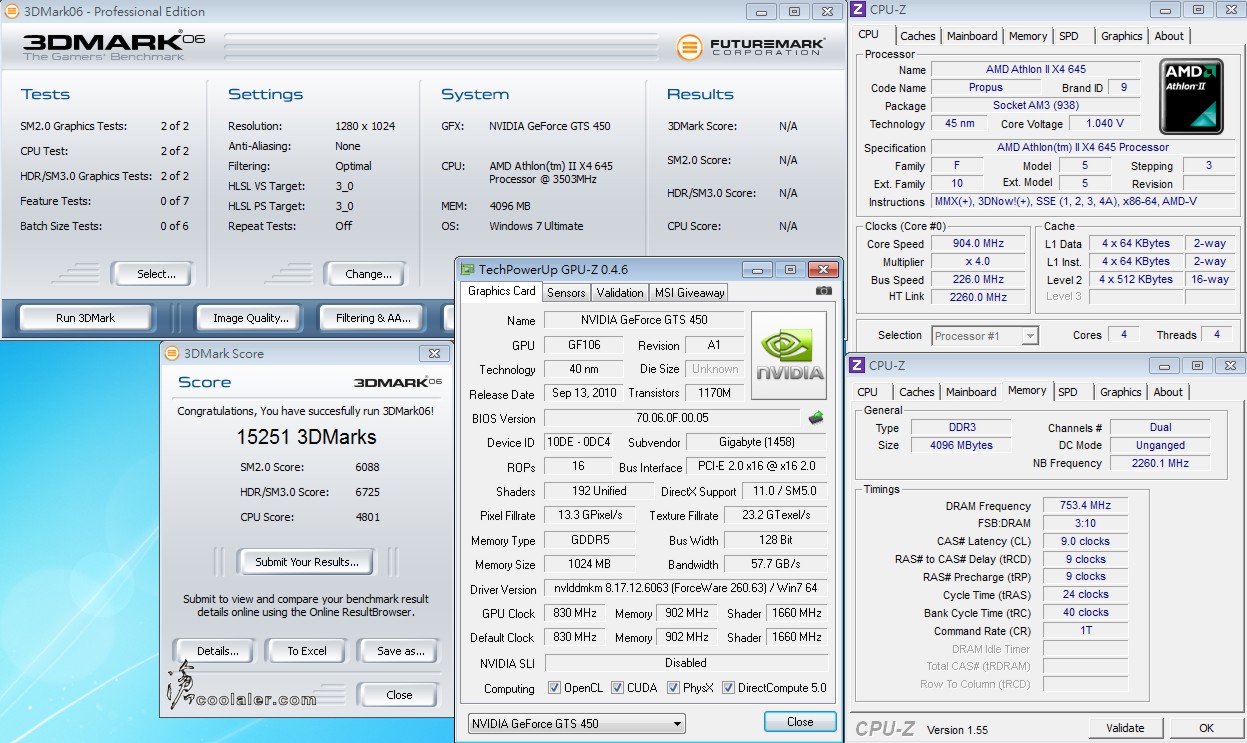The width and height of the screenshot is (1247, 743).
Task: Switch to the Sensors tab in GPU-Z
Action: pos(566,293)
